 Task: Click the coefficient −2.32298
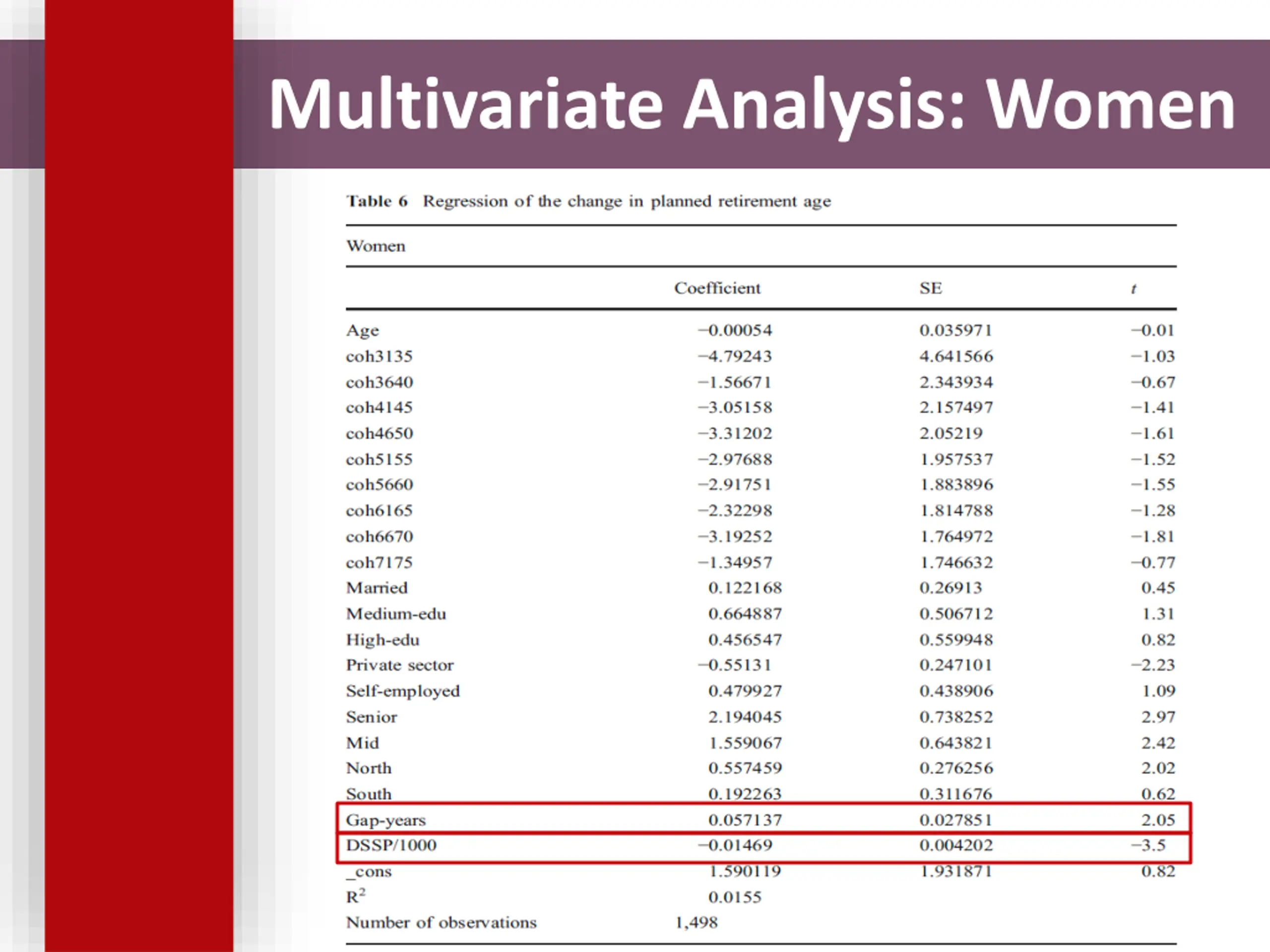[x=735, y=511]
